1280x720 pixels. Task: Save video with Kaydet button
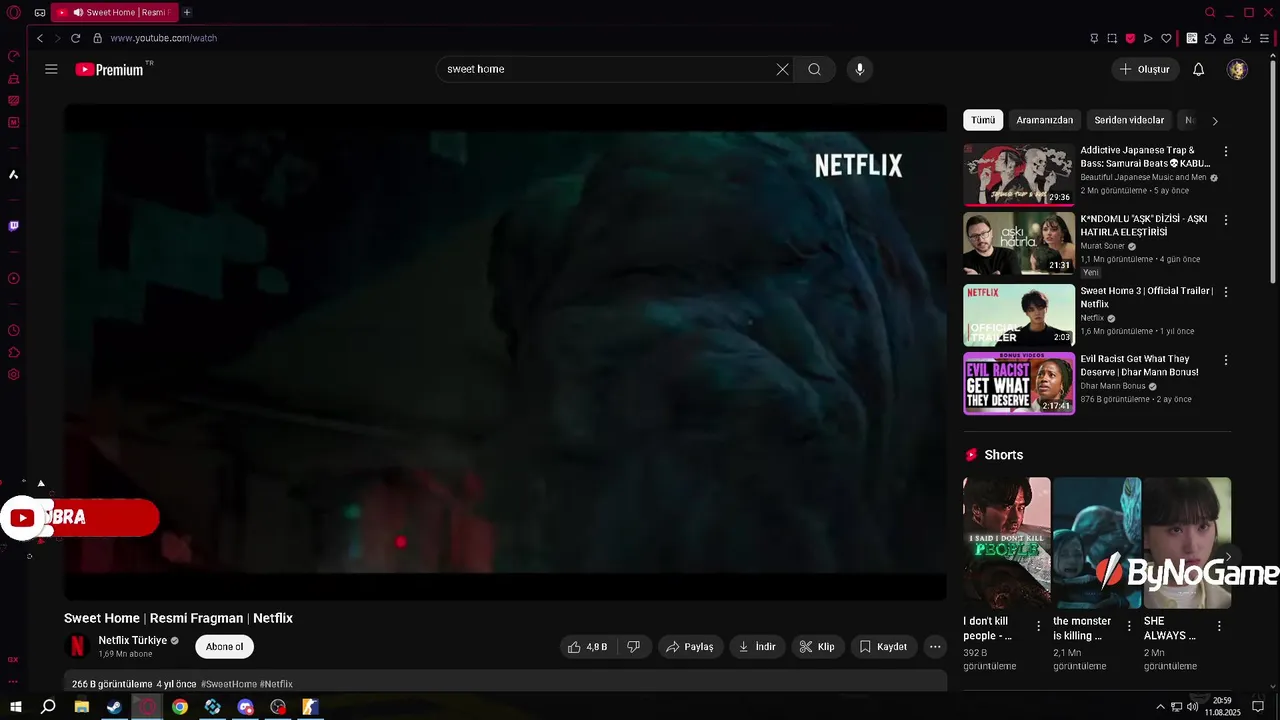pyautogui.click(x=884, y=647)
